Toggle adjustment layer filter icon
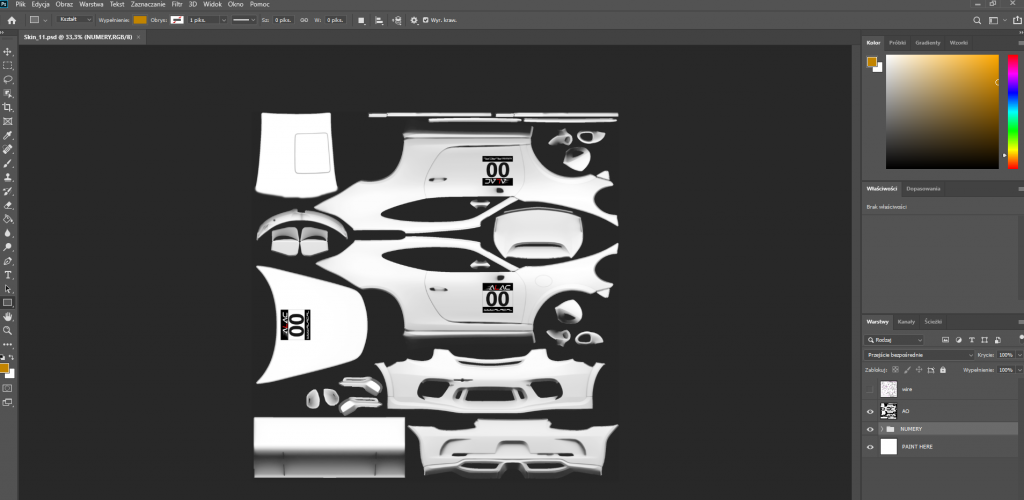The height and width of the screenshot is (500, 1024). (959, 339)
